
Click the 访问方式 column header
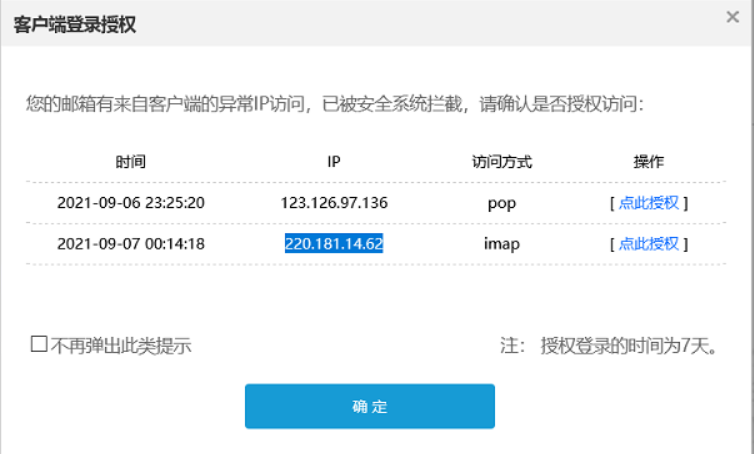pyautogui.click(x=501, y=162)
